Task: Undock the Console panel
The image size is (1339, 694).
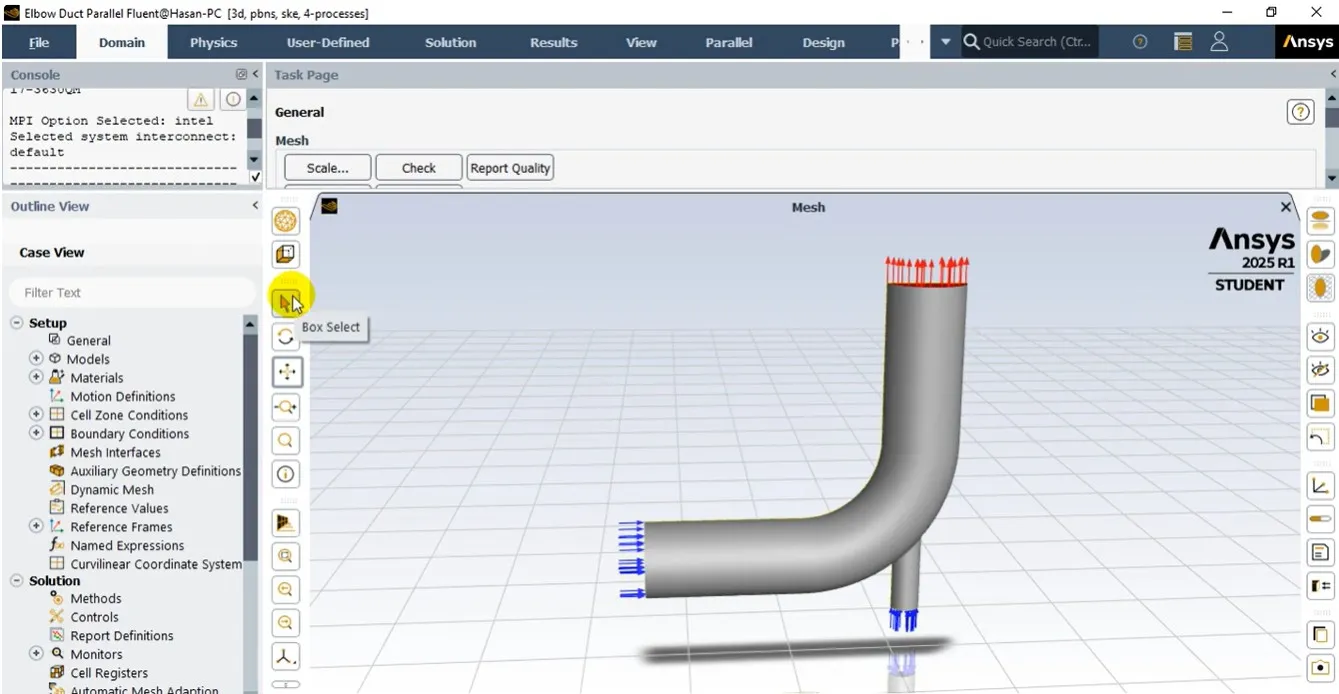Action: coord(241,75)
